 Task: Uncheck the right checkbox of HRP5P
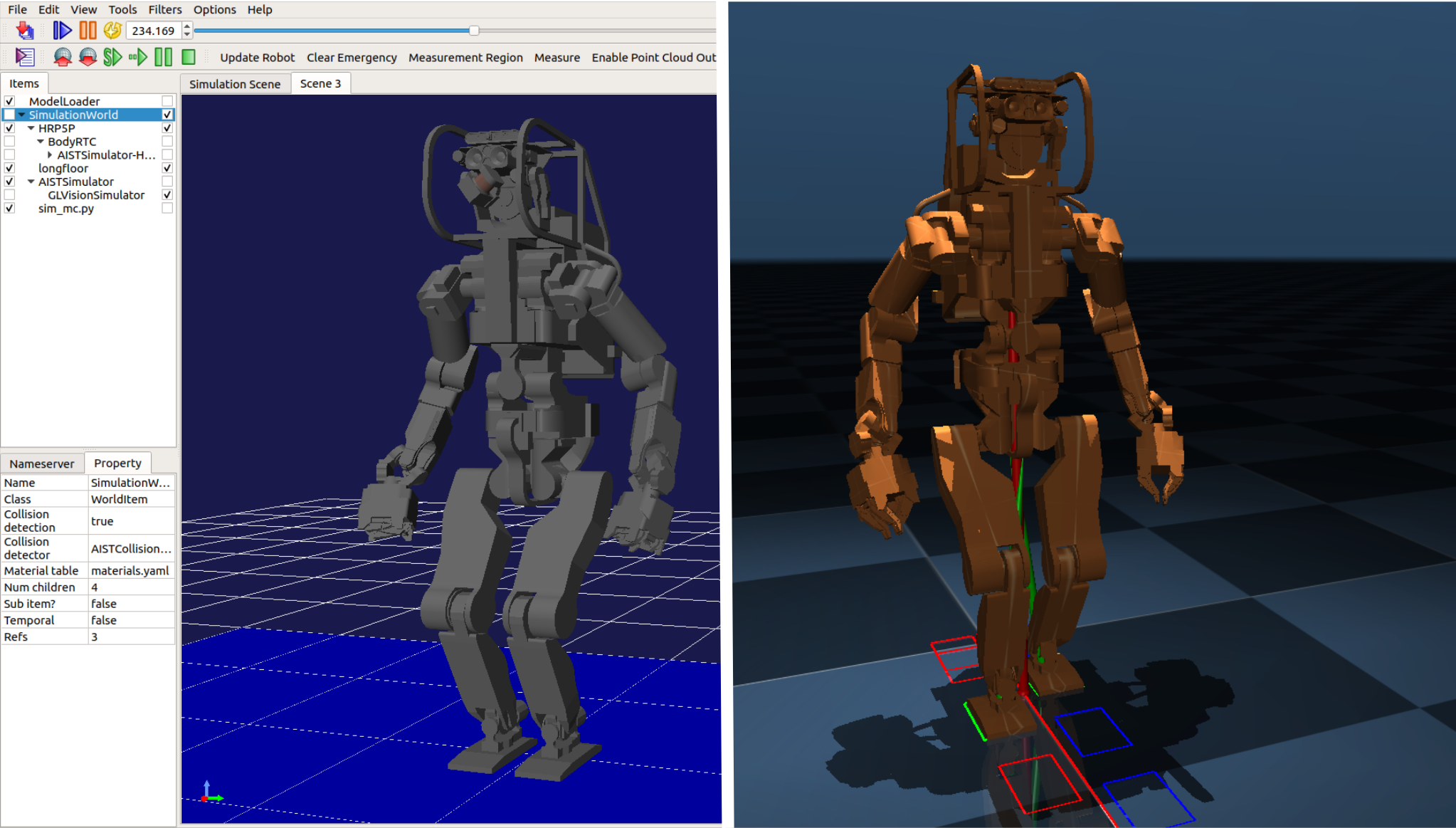[167, 128]
